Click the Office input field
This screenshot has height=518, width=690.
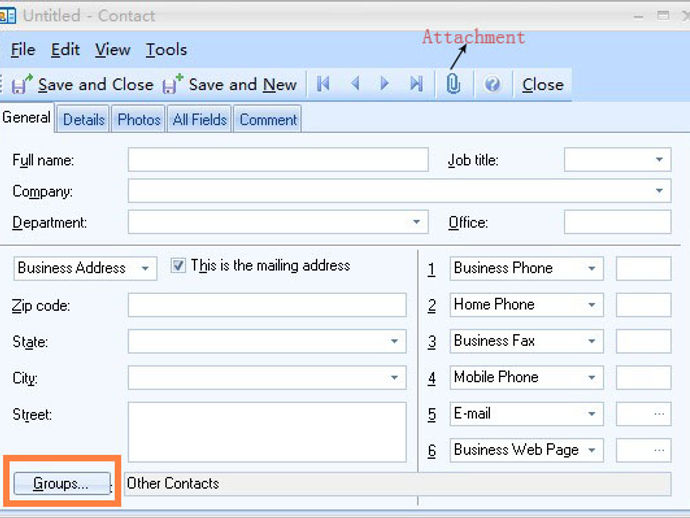[617, 222]
